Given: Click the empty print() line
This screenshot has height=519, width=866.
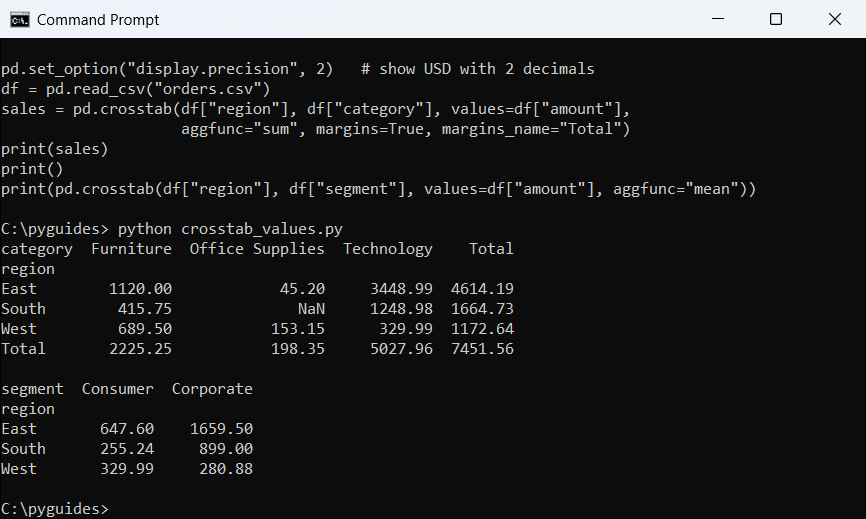Looking at the screenshot, I should pos(32,169).
